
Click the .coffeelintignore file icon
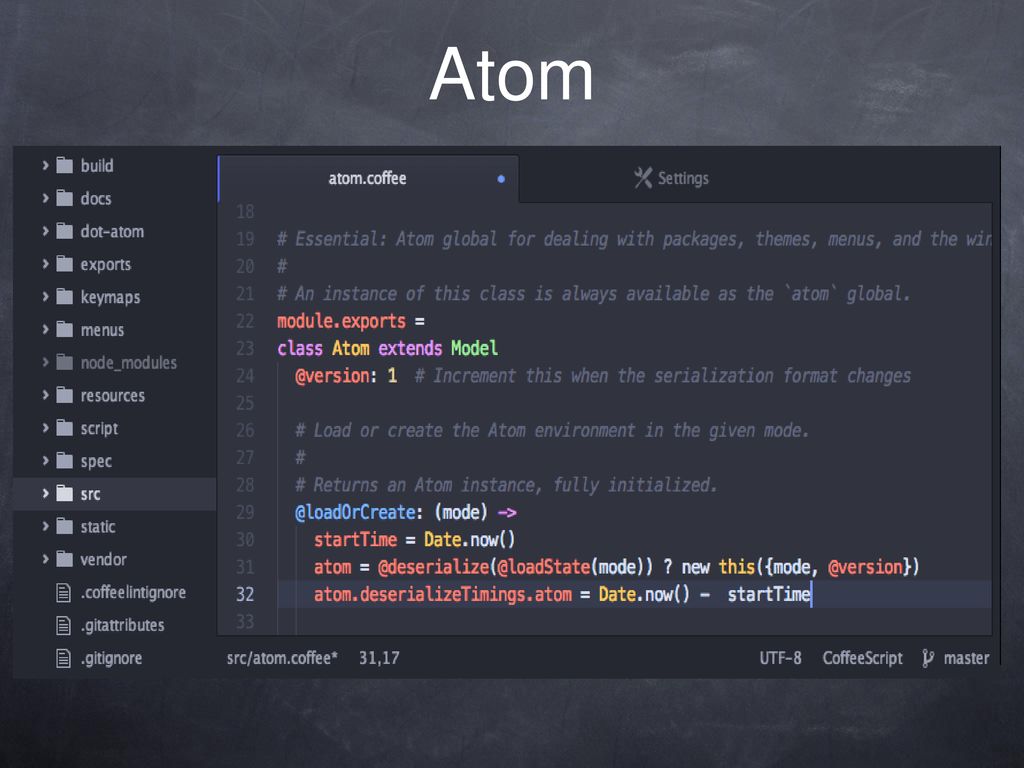[63, 592]
